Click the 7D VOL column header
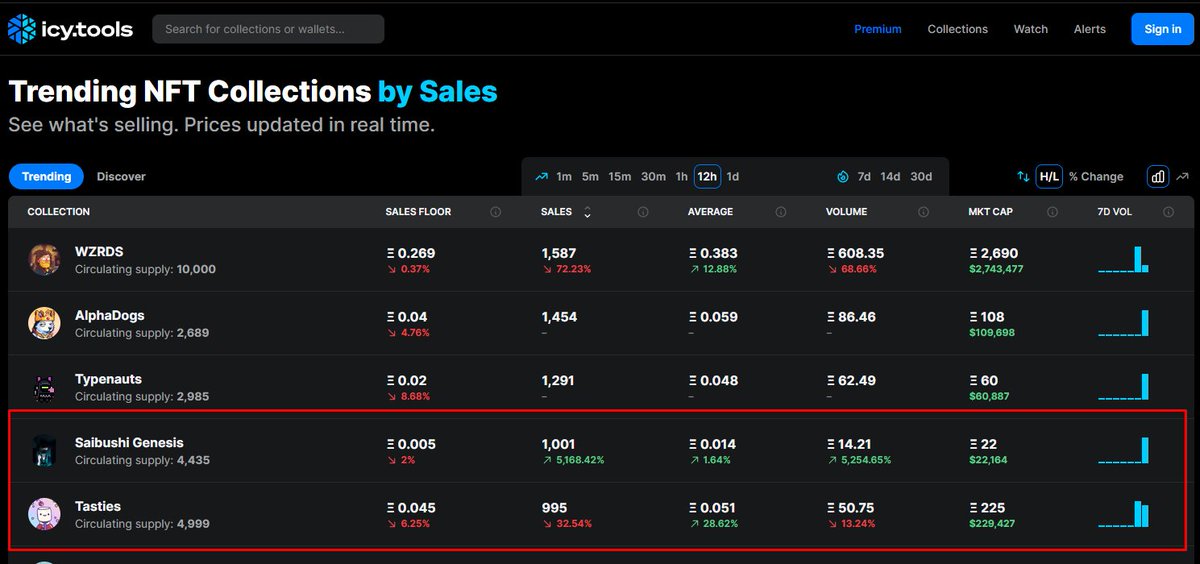Screen dimensions: 1200x564 pos(1116,212)
